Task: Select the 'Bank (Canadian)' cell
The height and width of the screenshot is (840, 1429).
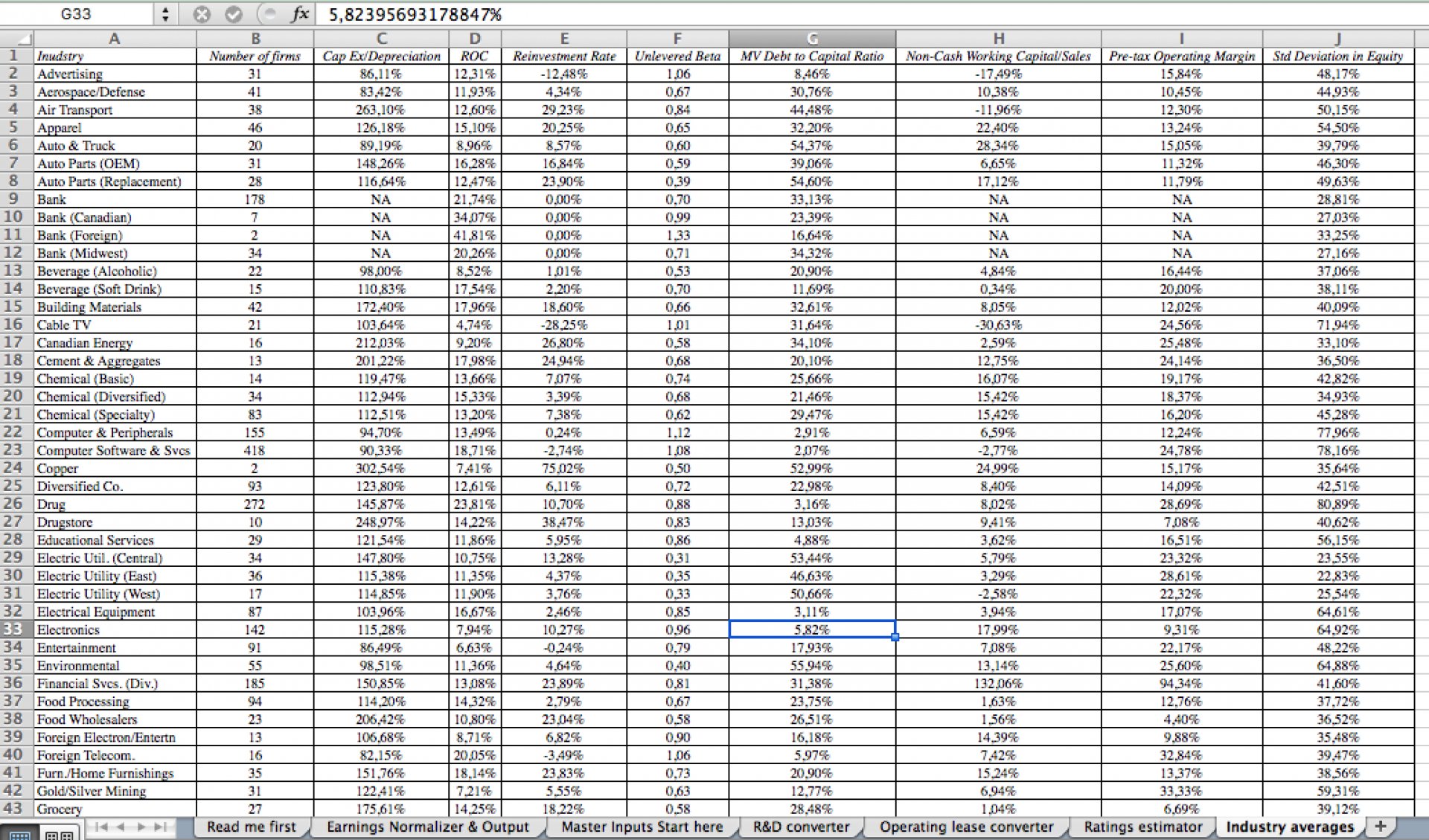Action: coord(115,217)
